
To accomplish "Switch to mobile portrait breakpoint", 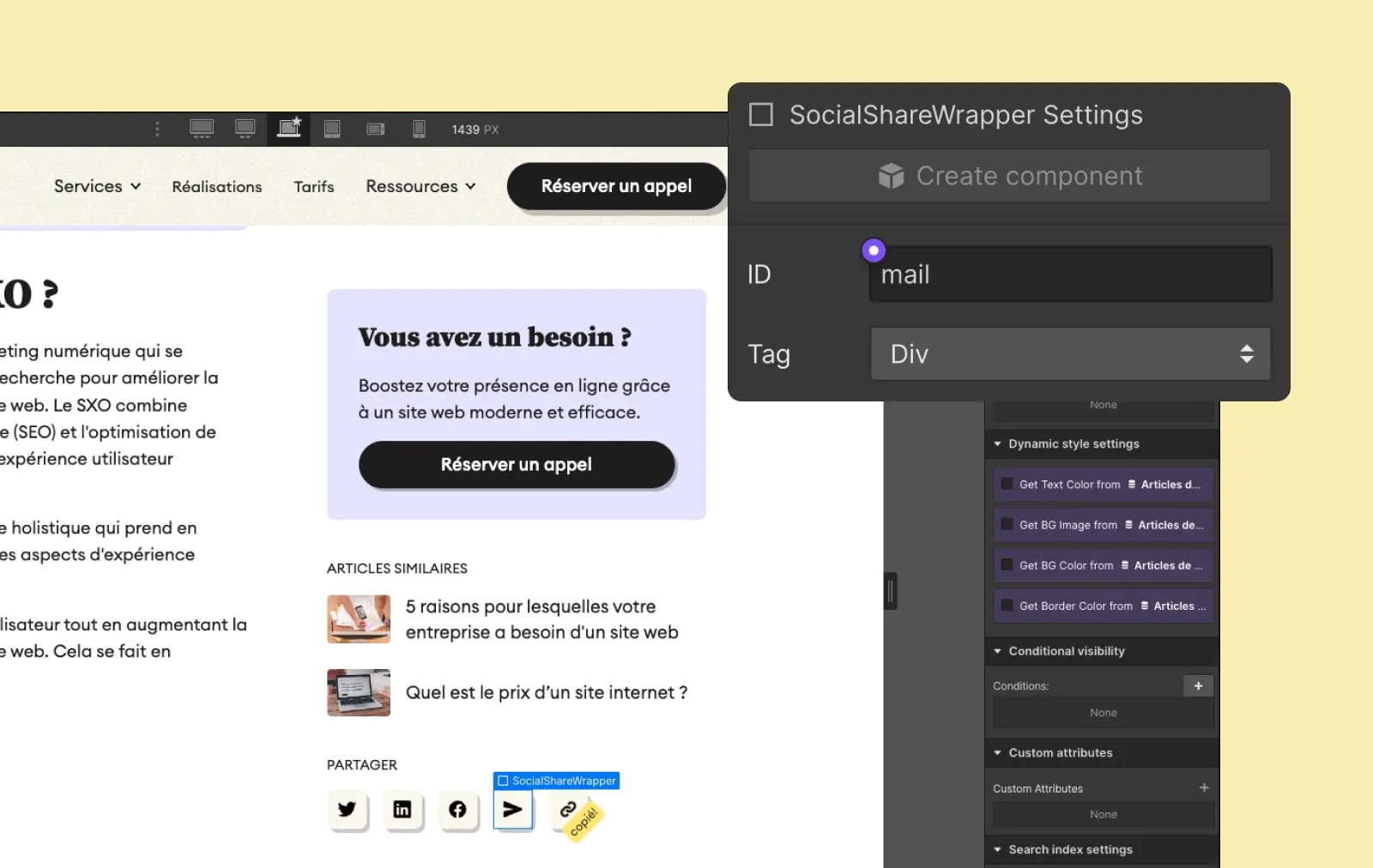I will coord(419,129).
